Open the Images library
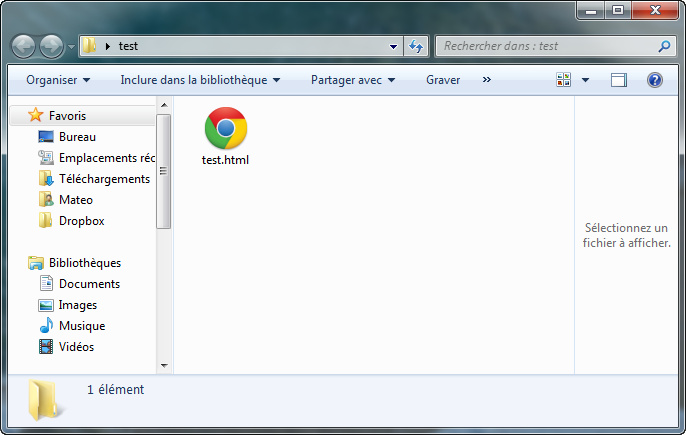The image size is (686, 435). pos(78,305)
